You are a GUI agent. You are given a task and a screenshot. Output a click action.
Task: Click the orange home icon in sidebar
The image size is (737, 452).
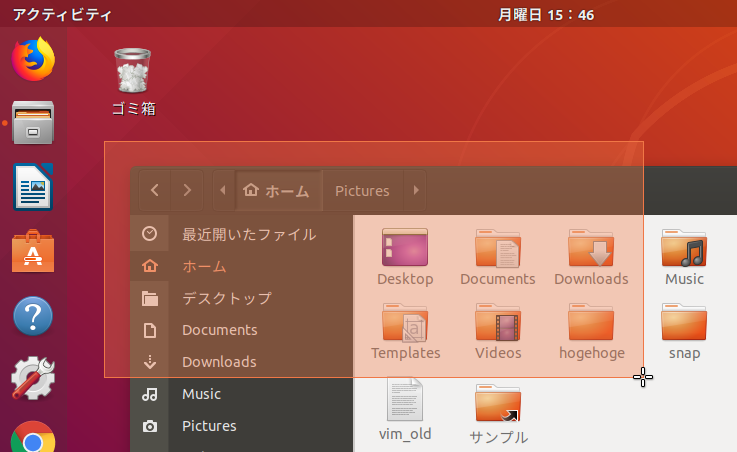coord(149,265)
